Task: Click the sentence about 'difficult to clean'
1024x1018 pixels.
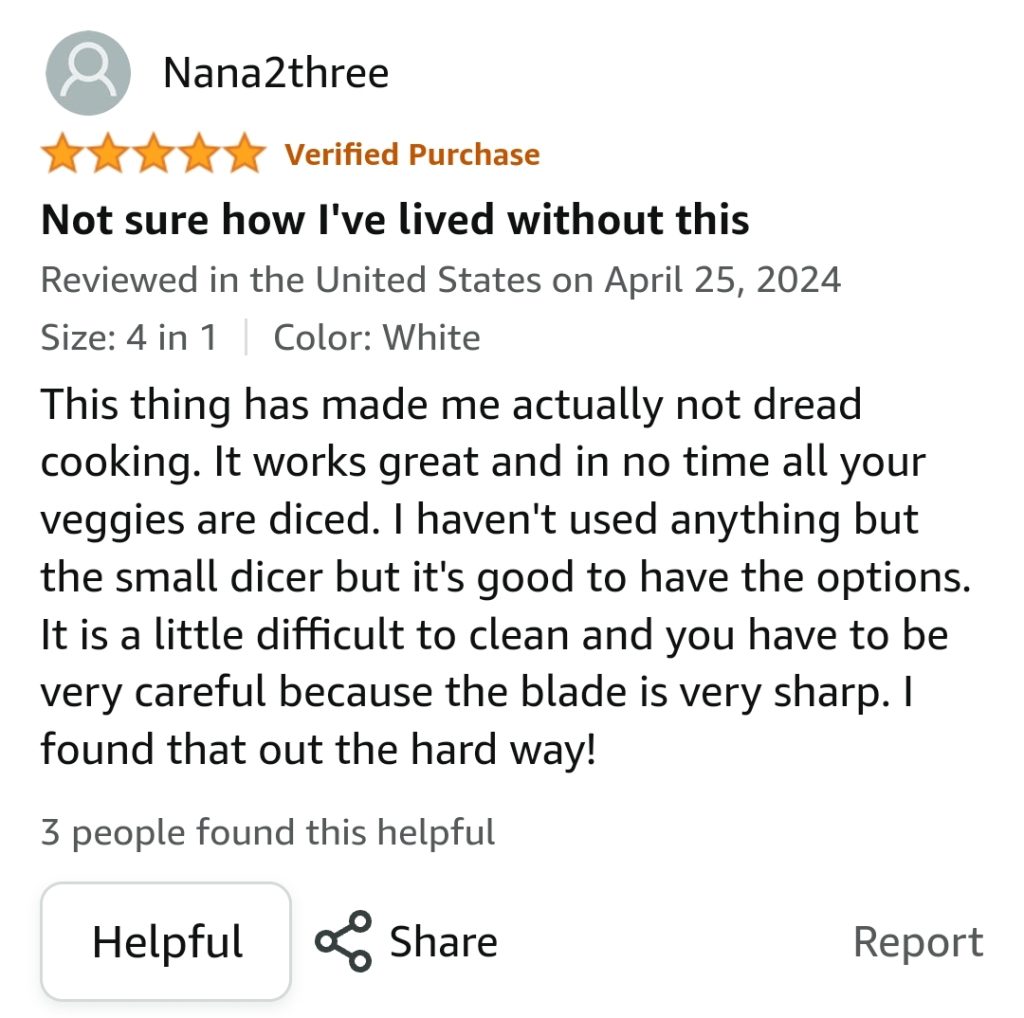Action: [x=494, y=663]
